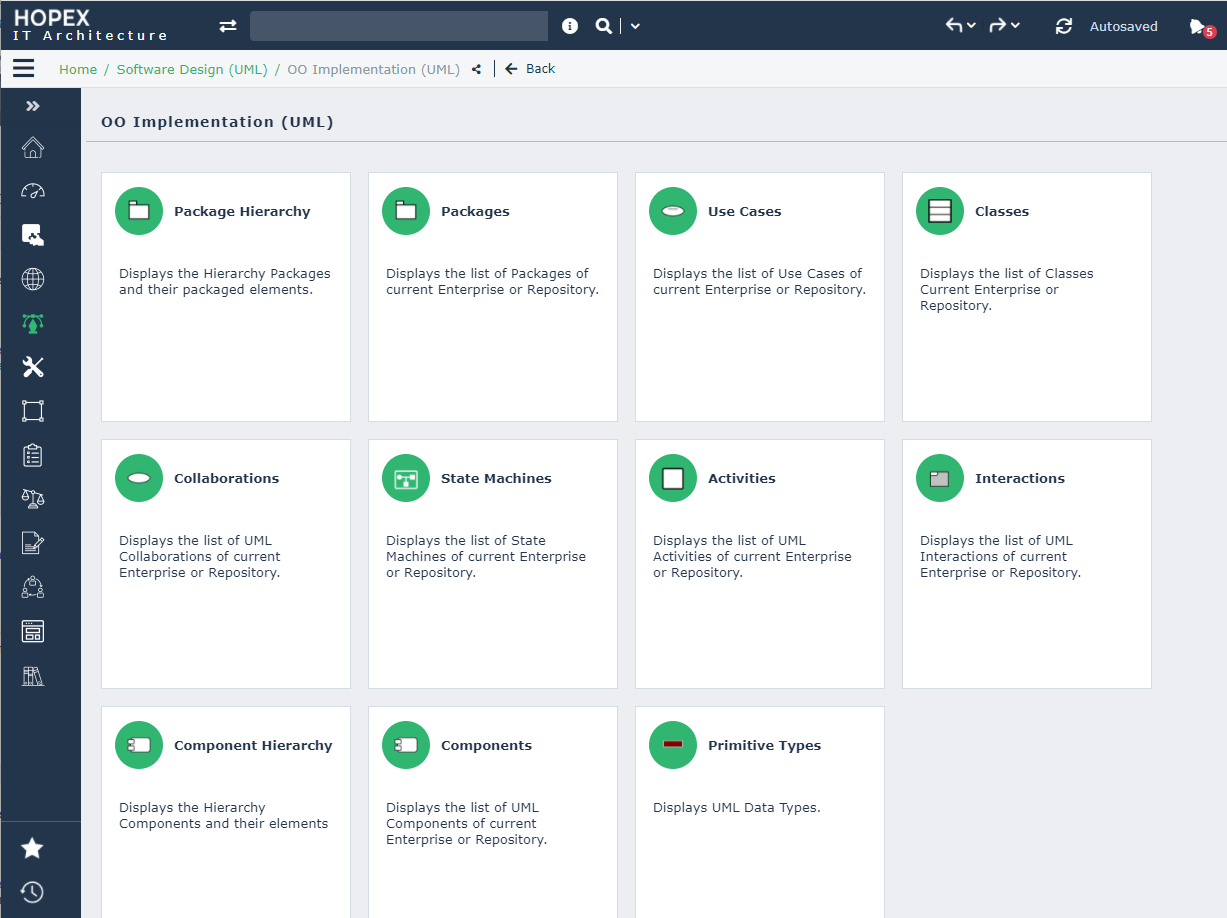Click the notifications bell with badge
The width and height of the screenshot is (1227, 918).
(x=1199, y=27)
